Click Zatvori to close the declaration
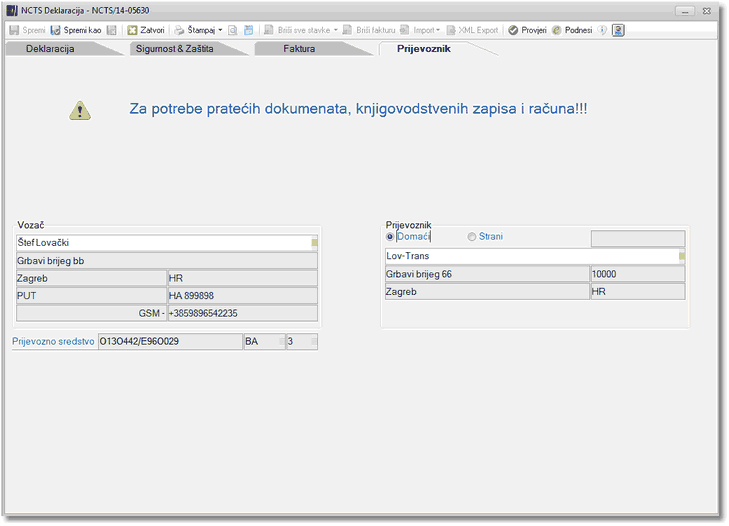 click(x=146, y=30)
